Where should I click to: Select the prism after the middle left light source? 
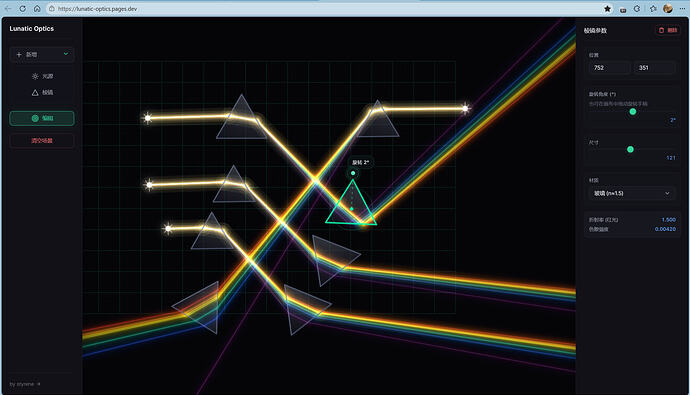(234, 190)
